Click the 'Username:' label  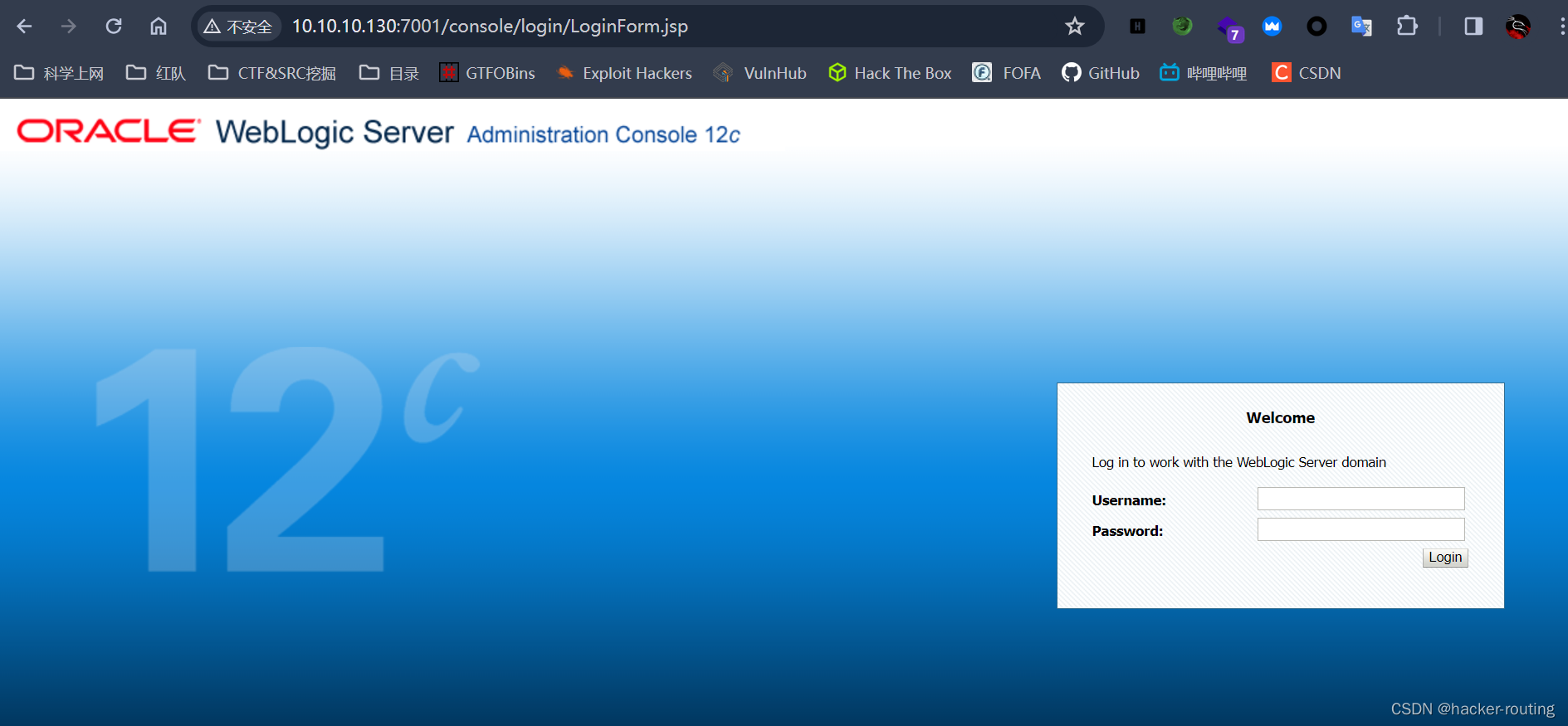(1129, 500)
